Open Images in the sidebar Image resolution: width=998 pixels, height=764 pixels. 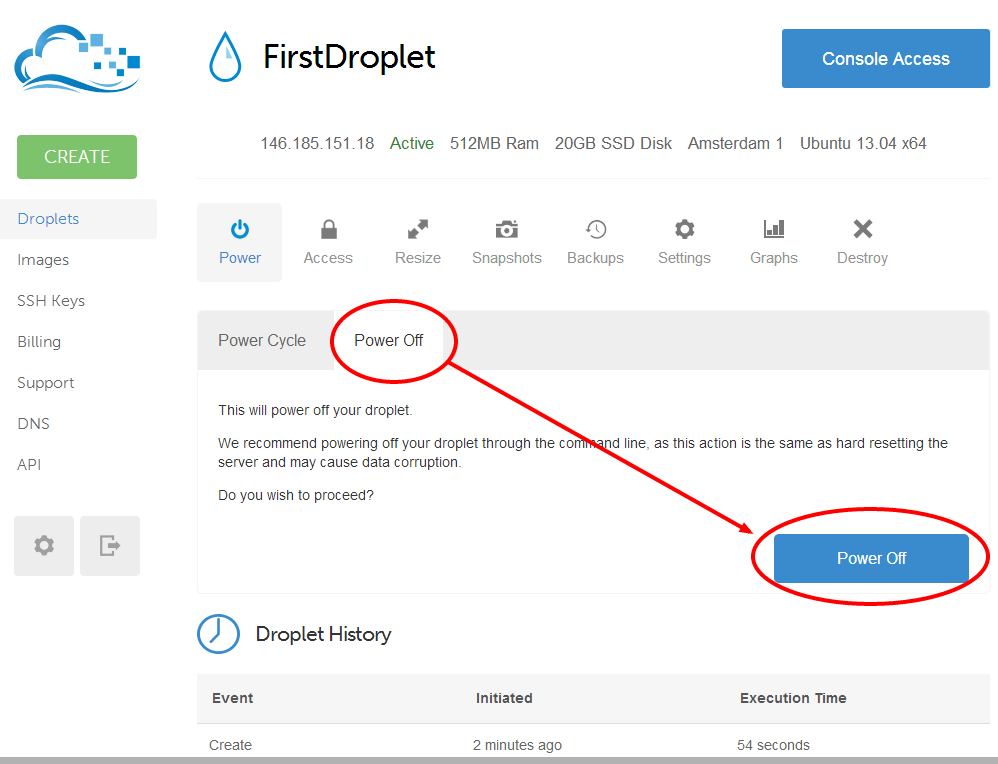(x=43, y=260)
